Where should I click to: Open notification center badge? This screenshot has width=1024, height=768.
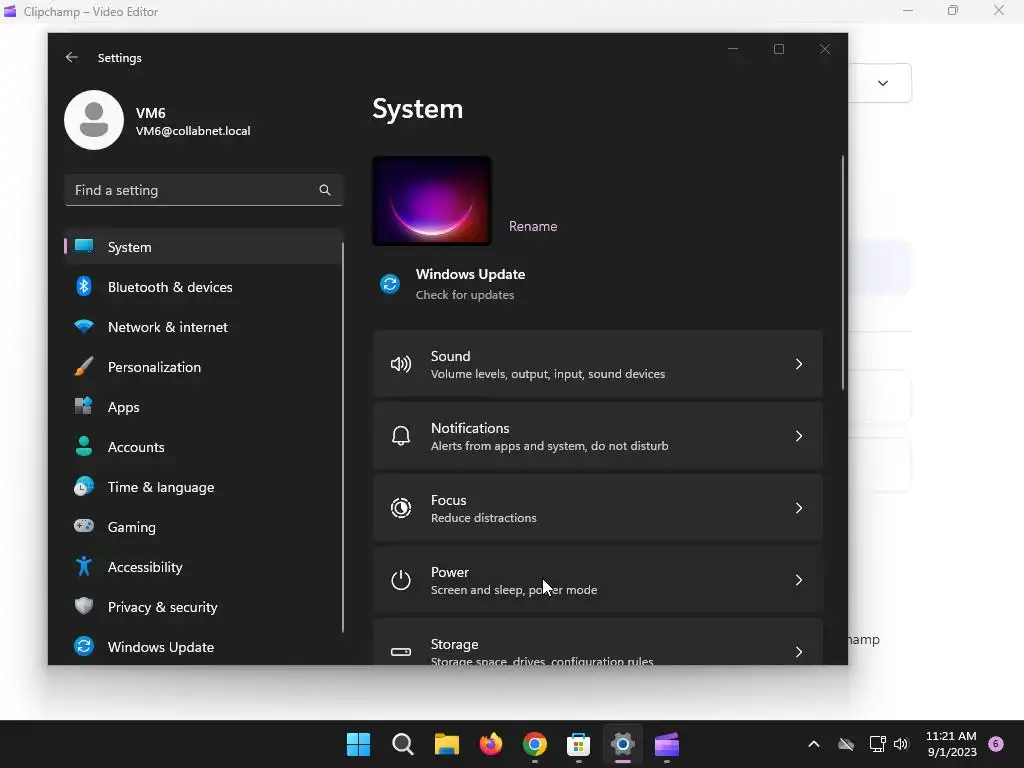pyautogui.click(x=996, y=743)
